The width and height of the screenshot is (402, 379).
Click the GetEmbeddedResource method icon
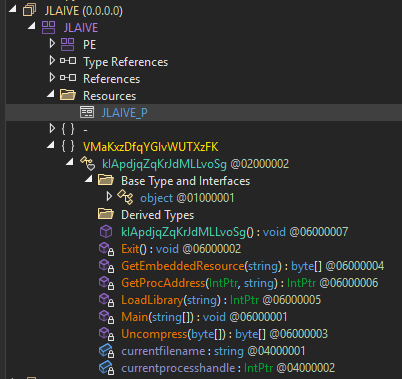pyautogui.click(x=107, y=266)
